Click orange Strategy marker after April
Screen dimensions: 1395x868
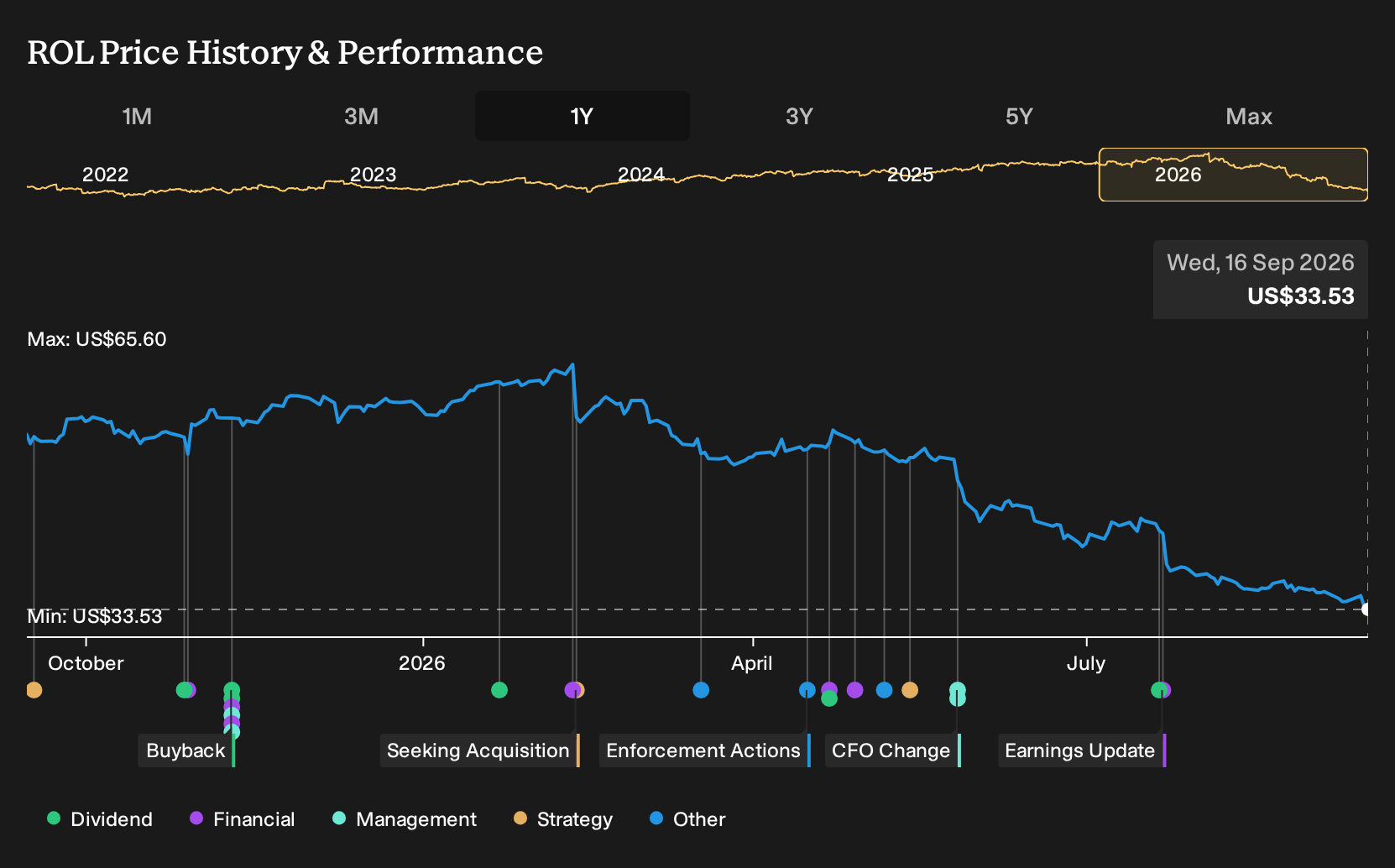pyautogui.click(x=910, y=690)
